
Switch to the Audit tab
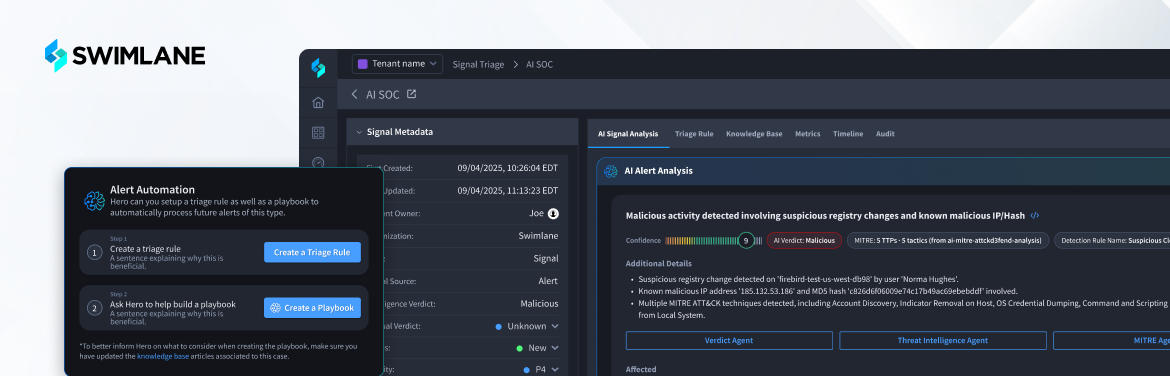point(885,134)
